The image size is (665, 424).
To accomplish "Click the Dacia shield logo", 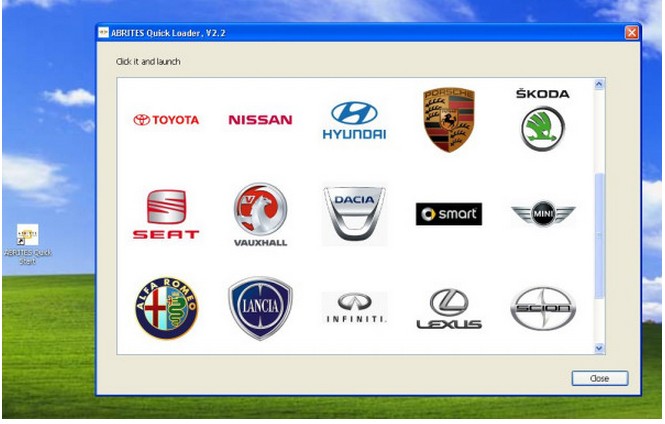I will coord(354,215).
